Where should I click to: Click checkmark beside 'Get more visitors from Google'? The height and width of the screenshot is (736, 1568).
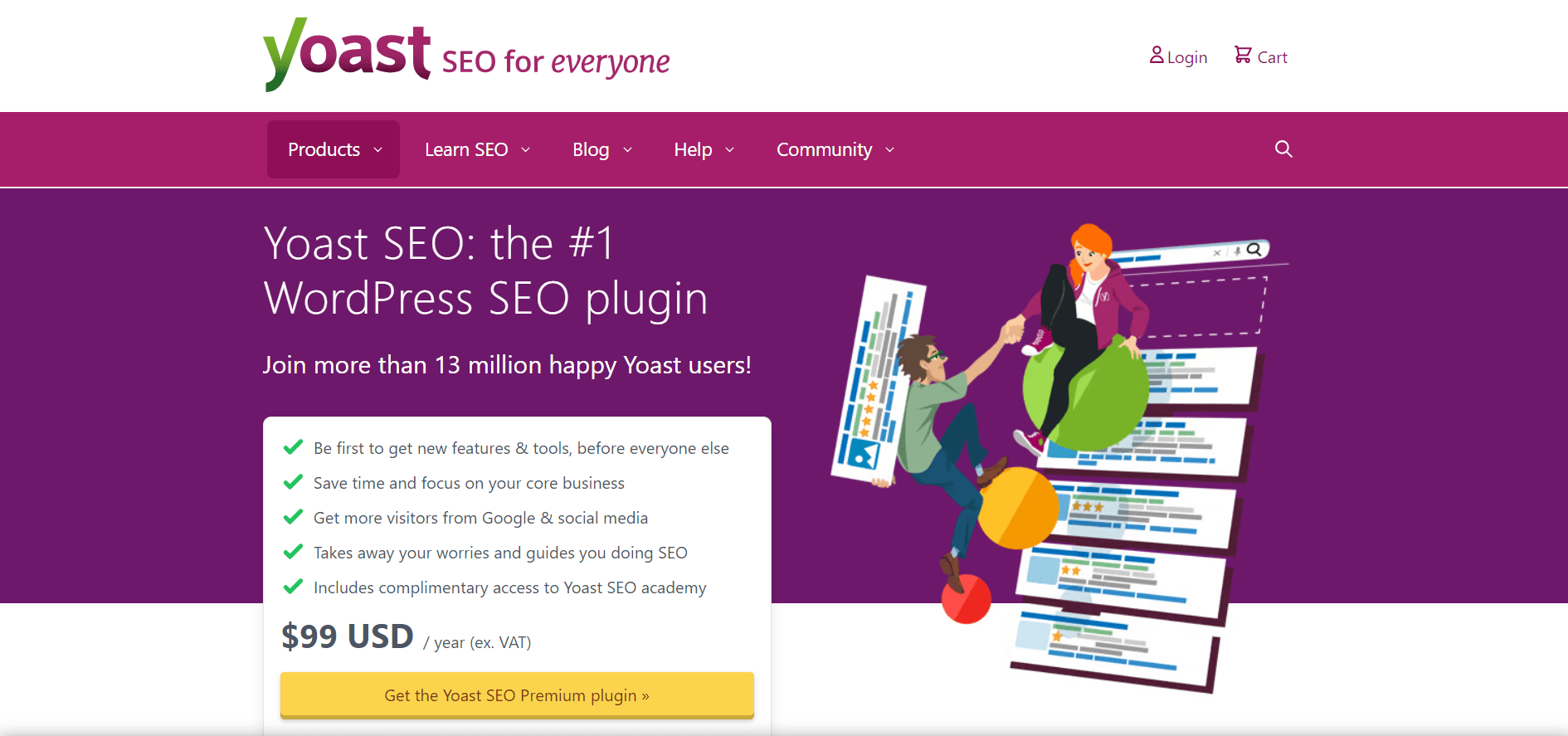pos(293,517)
